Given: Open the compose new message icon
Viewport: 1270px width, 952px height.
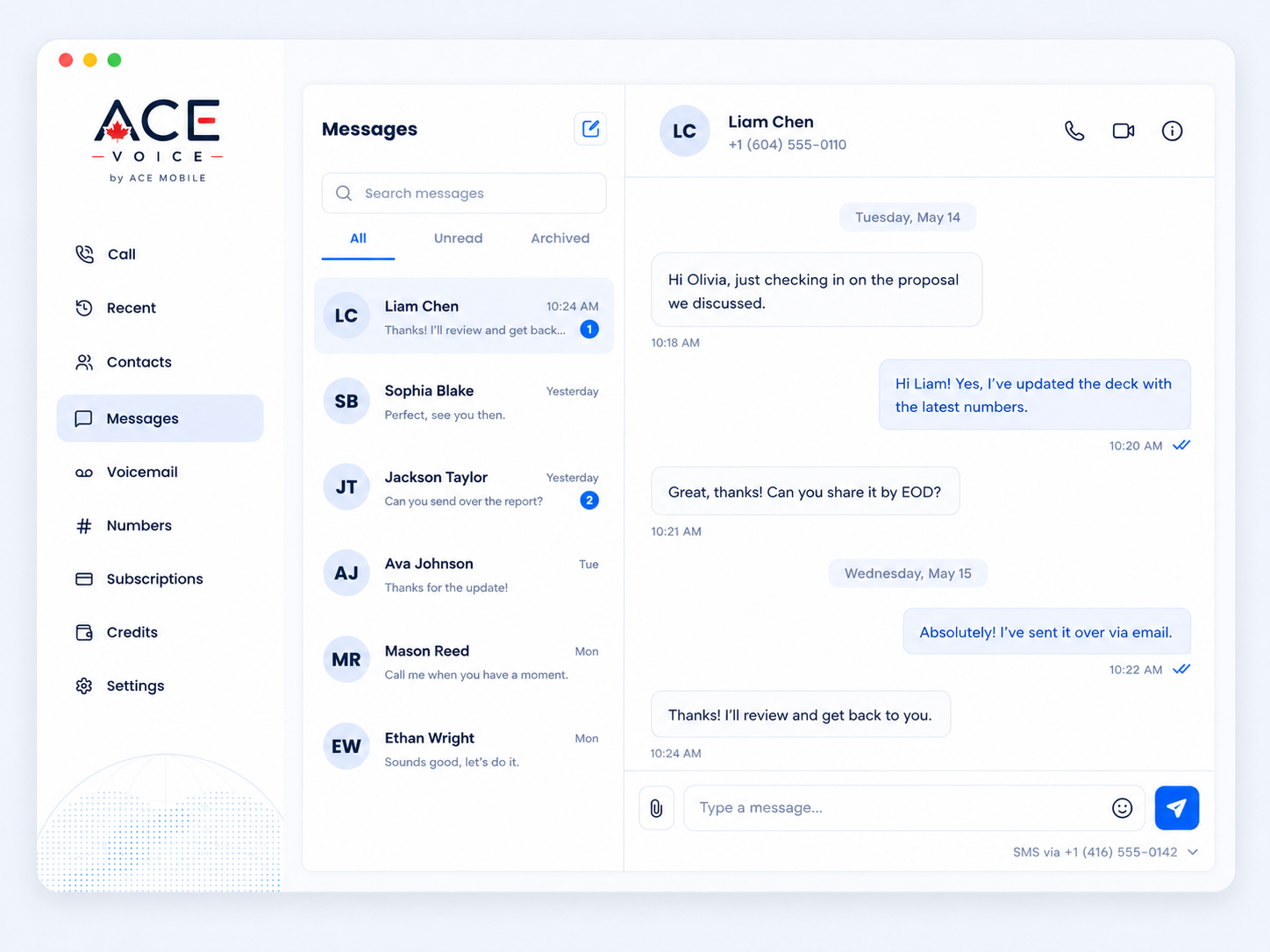Looking at the screenshot, I should click(x=590, y=129).
